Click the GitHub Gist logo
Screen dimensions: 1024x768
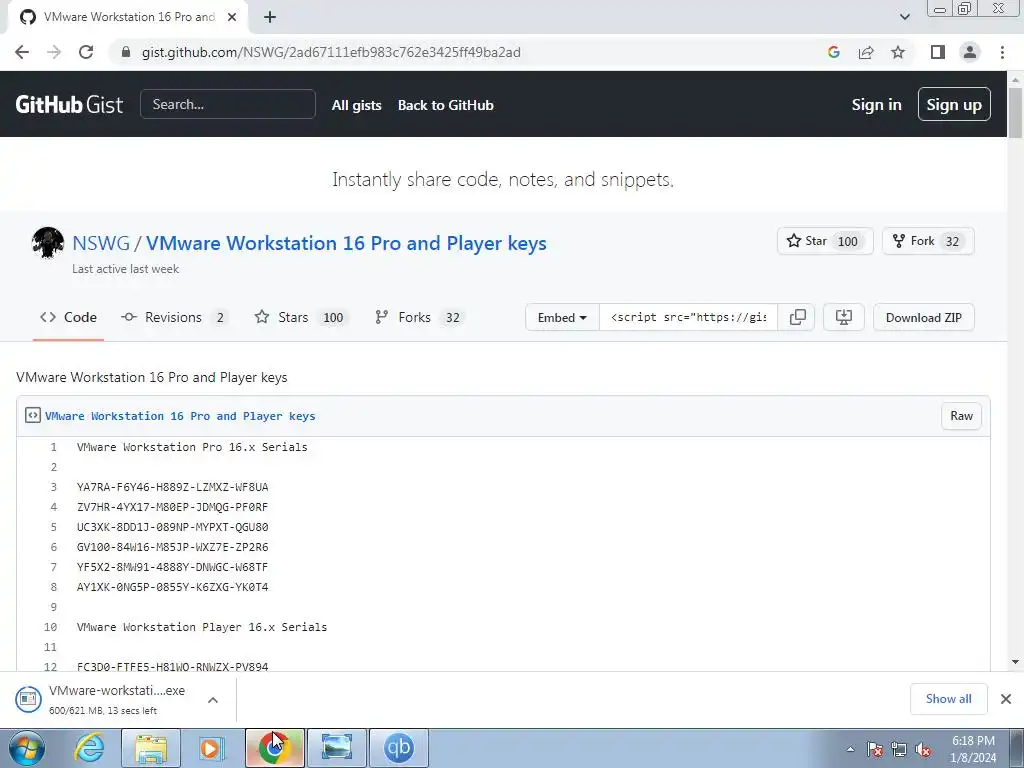coord(69,104)
